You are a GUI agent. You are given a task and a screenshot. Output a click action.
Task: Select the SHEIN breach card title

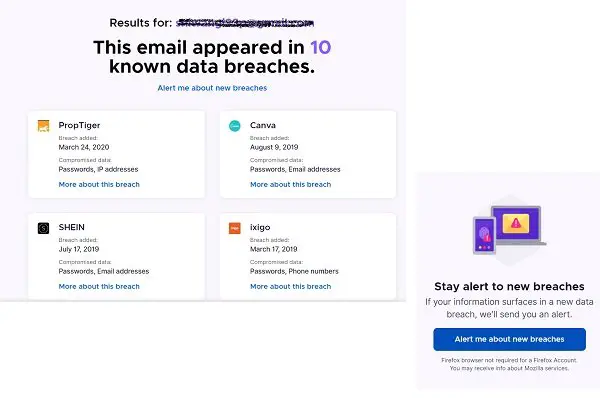(x=72, y=227)
